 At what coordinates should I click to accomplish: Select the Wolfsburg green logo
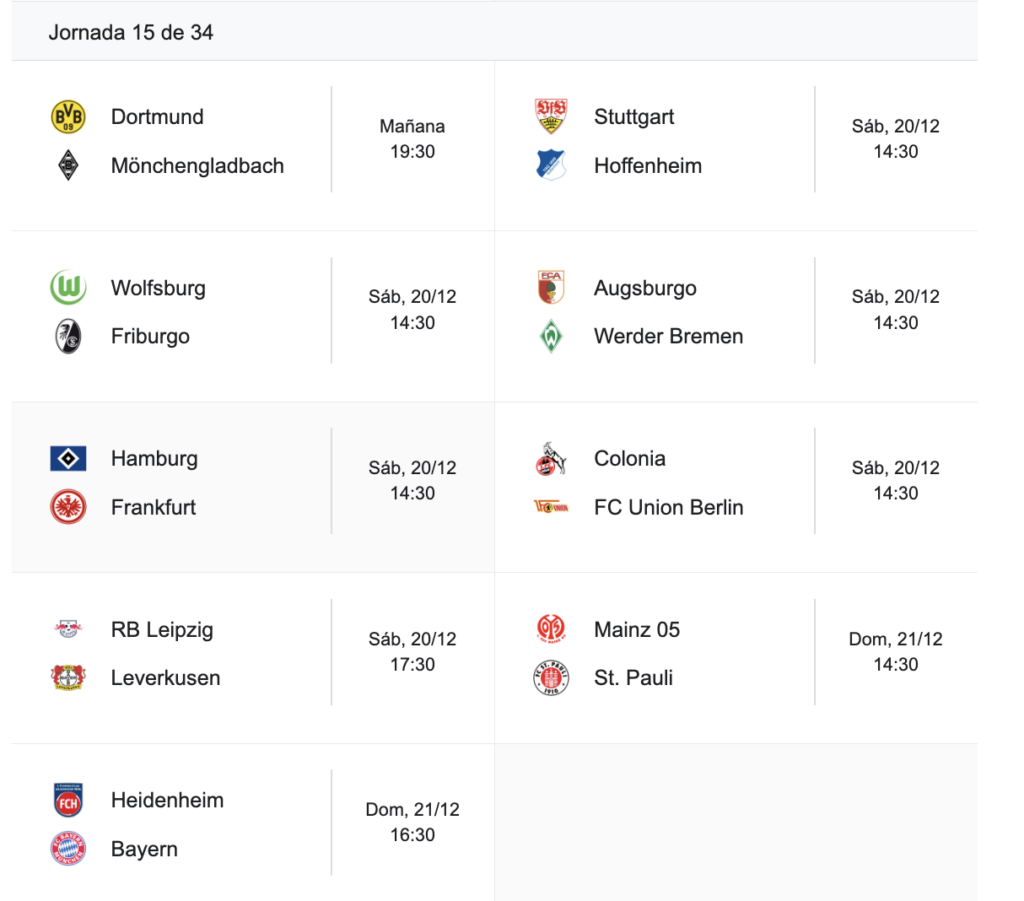coord(68,288)
